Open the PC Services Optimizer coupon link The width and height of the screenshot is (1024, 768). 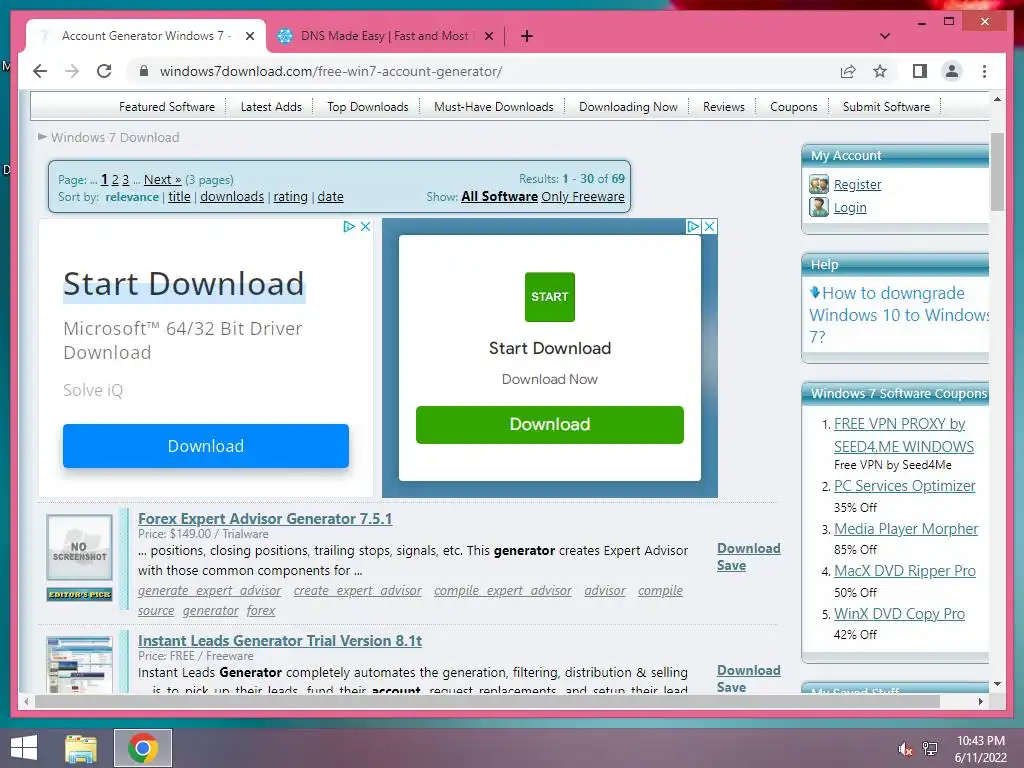pos(904,486)
